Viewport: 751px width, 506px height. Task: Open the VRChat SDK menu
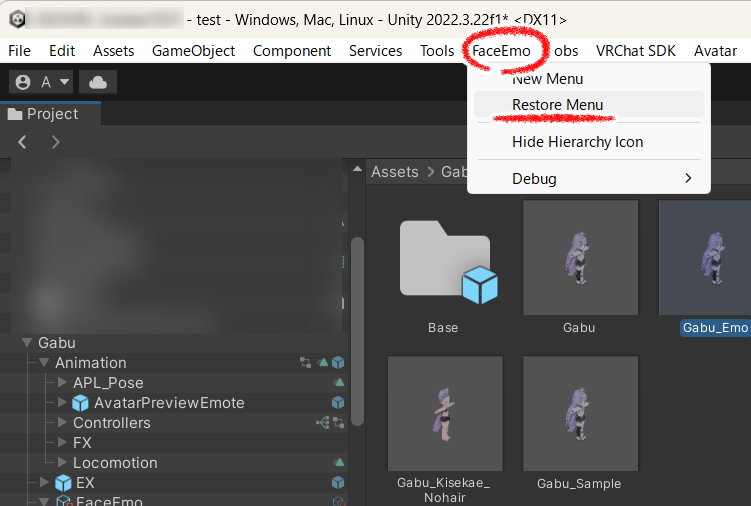point(636,50)
